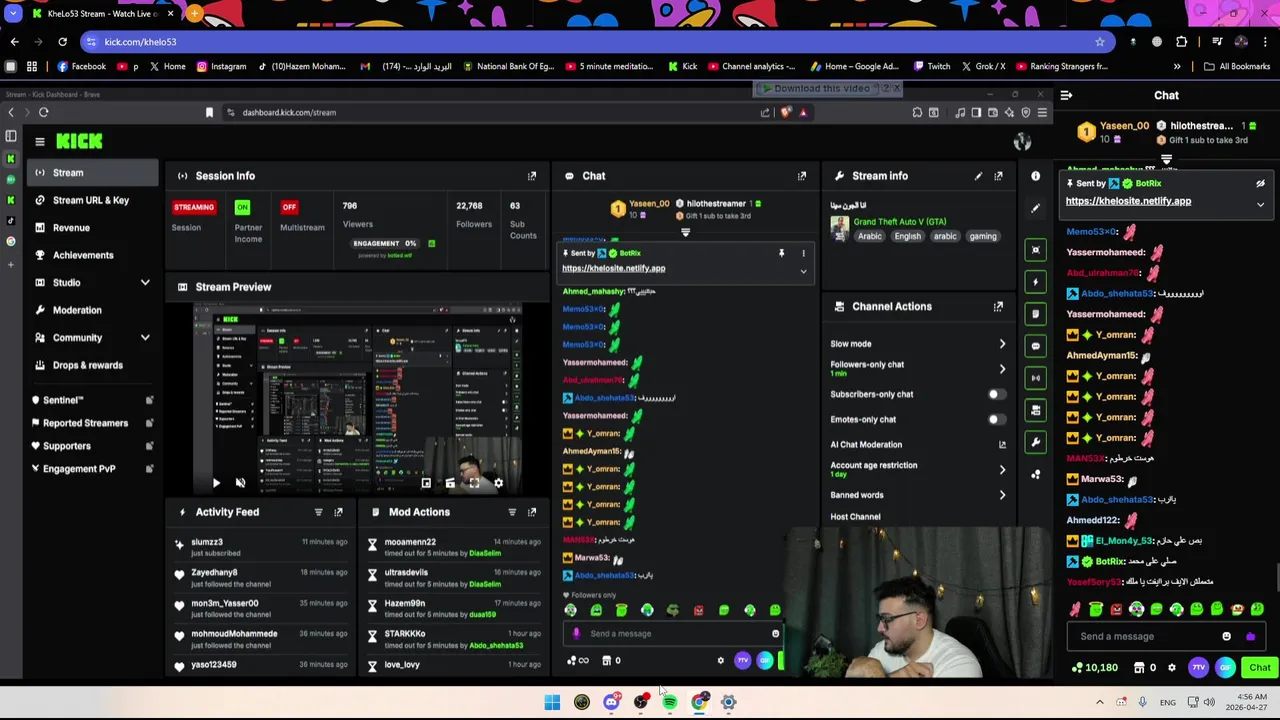The width and height of the screenshot is (1280, 720).
Task: Open right-side chat settings gear
Action: pyautogui.click(x=1172, y=668)
